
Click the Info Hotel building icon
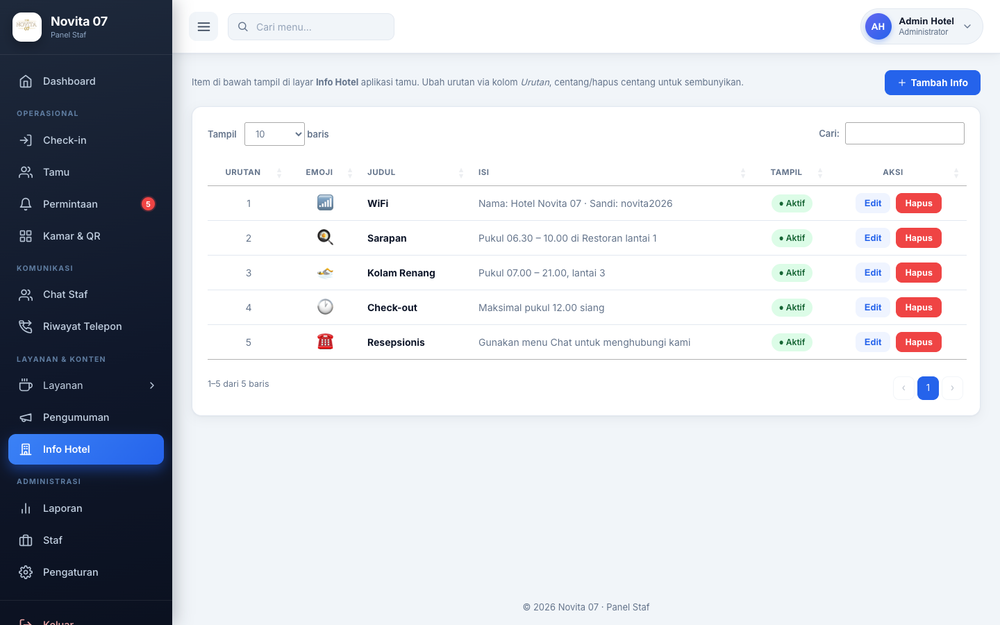[x=26, y=449]
